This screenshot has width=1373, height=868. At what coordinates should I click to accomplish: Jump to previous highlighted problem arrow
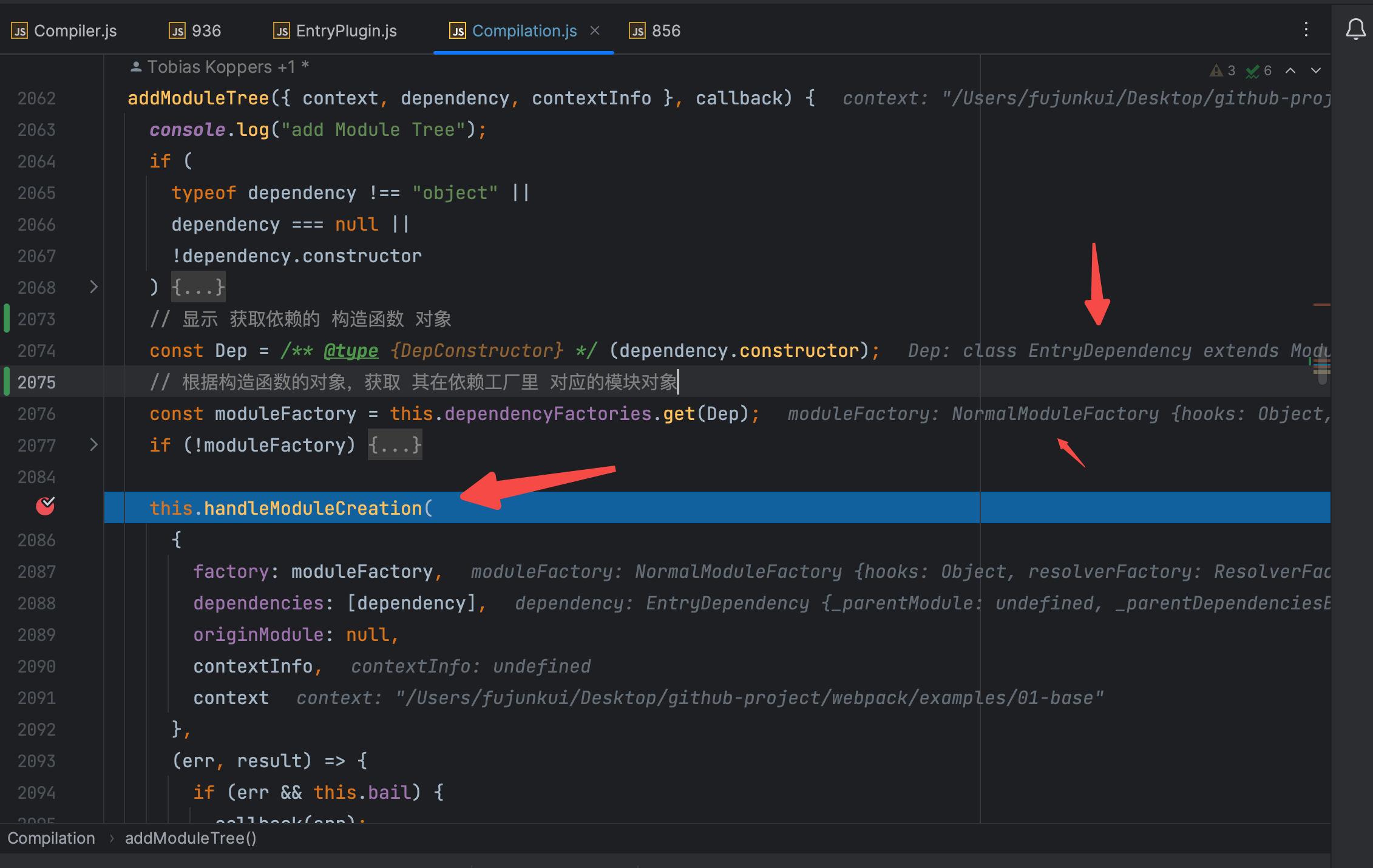tap(1290, 71)
